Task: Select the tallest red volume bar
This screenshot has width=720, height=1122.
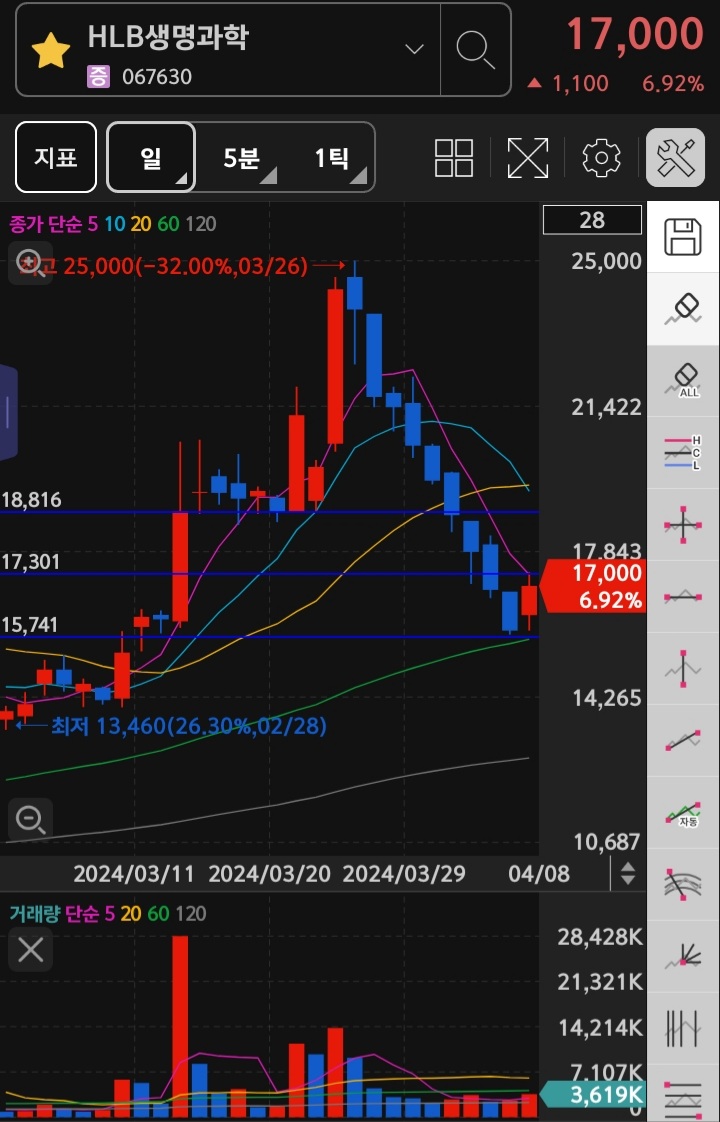Action: click(x=180, y=1026)
